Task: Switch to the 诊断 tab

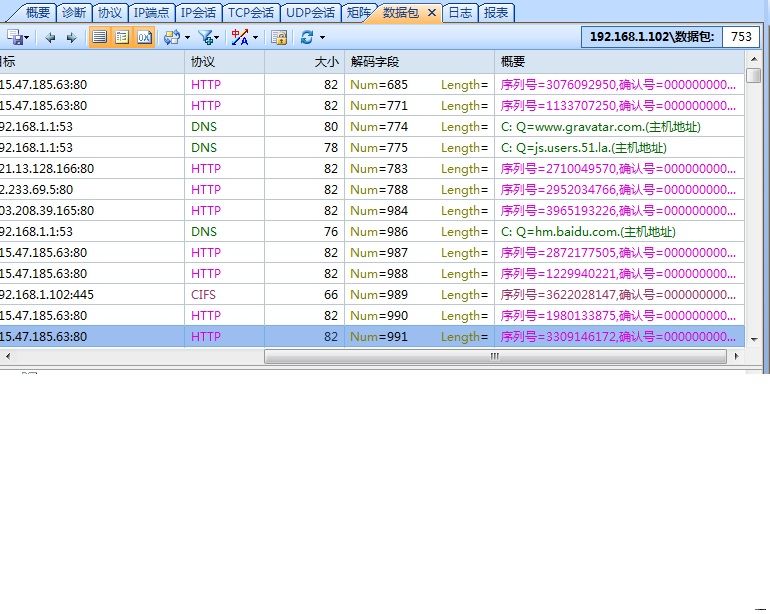Action: click(x=73, y=13)
